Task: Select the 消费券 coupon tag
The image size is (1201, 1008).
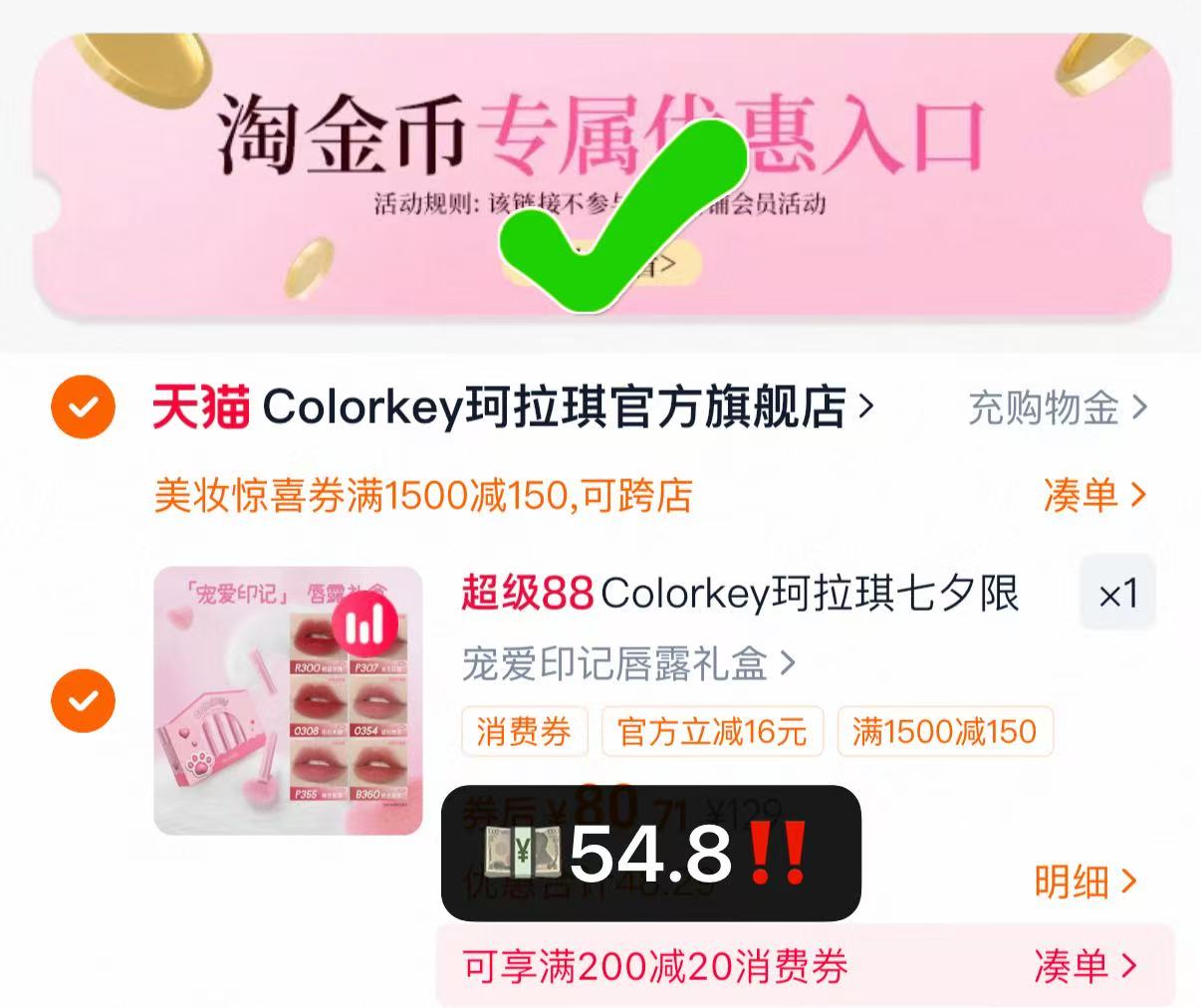Action: [x=524, y=732]
